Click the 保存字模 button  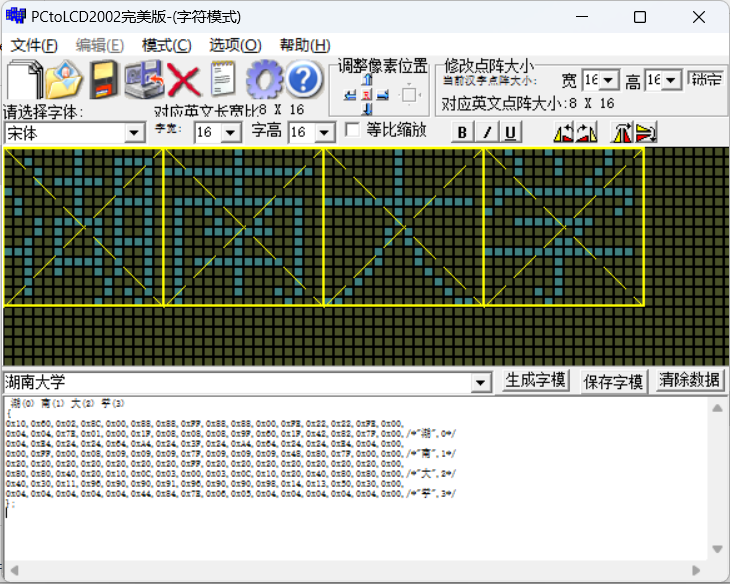613,382
